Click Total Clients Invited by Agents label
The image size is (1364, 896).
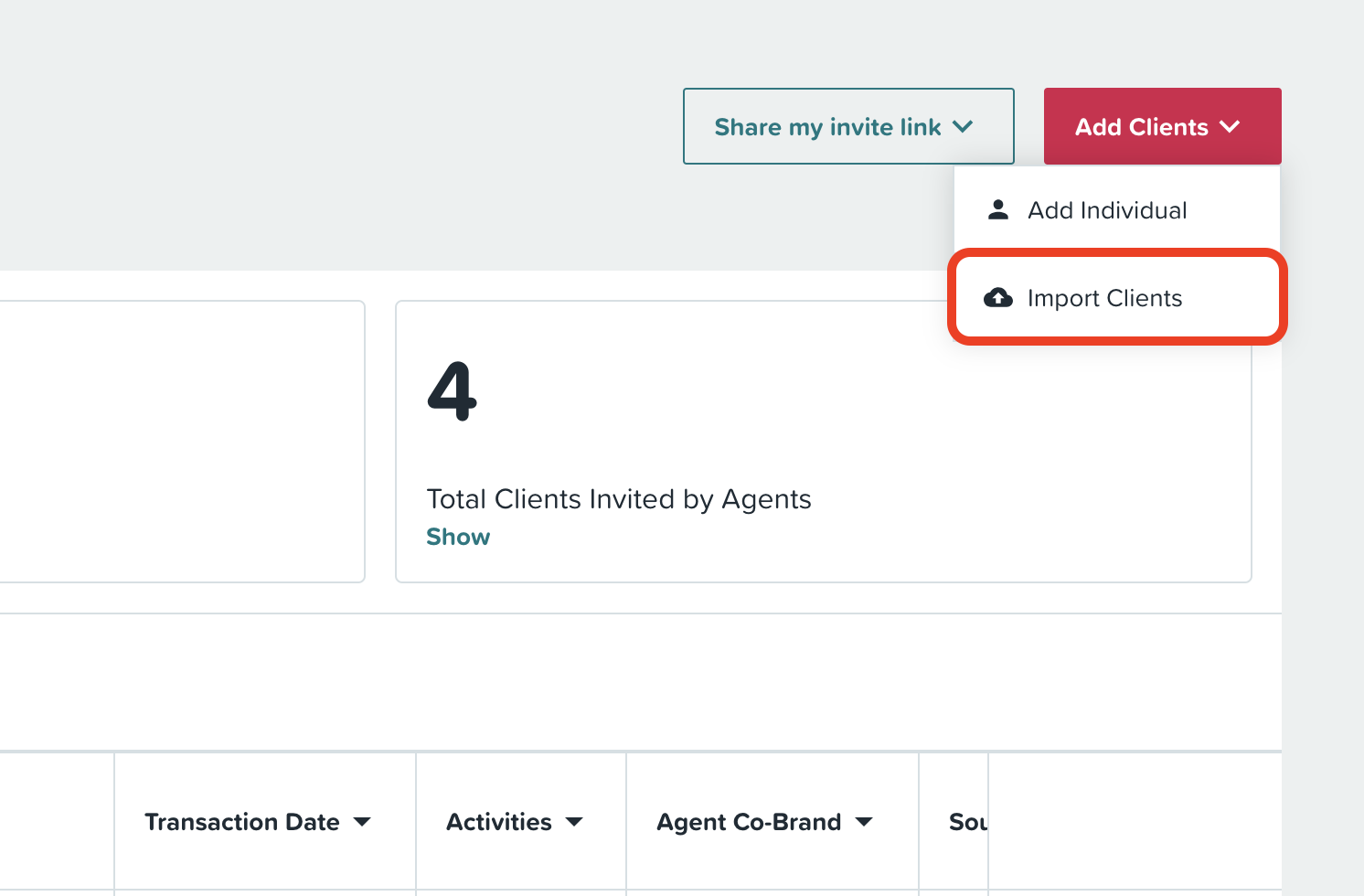619,499
